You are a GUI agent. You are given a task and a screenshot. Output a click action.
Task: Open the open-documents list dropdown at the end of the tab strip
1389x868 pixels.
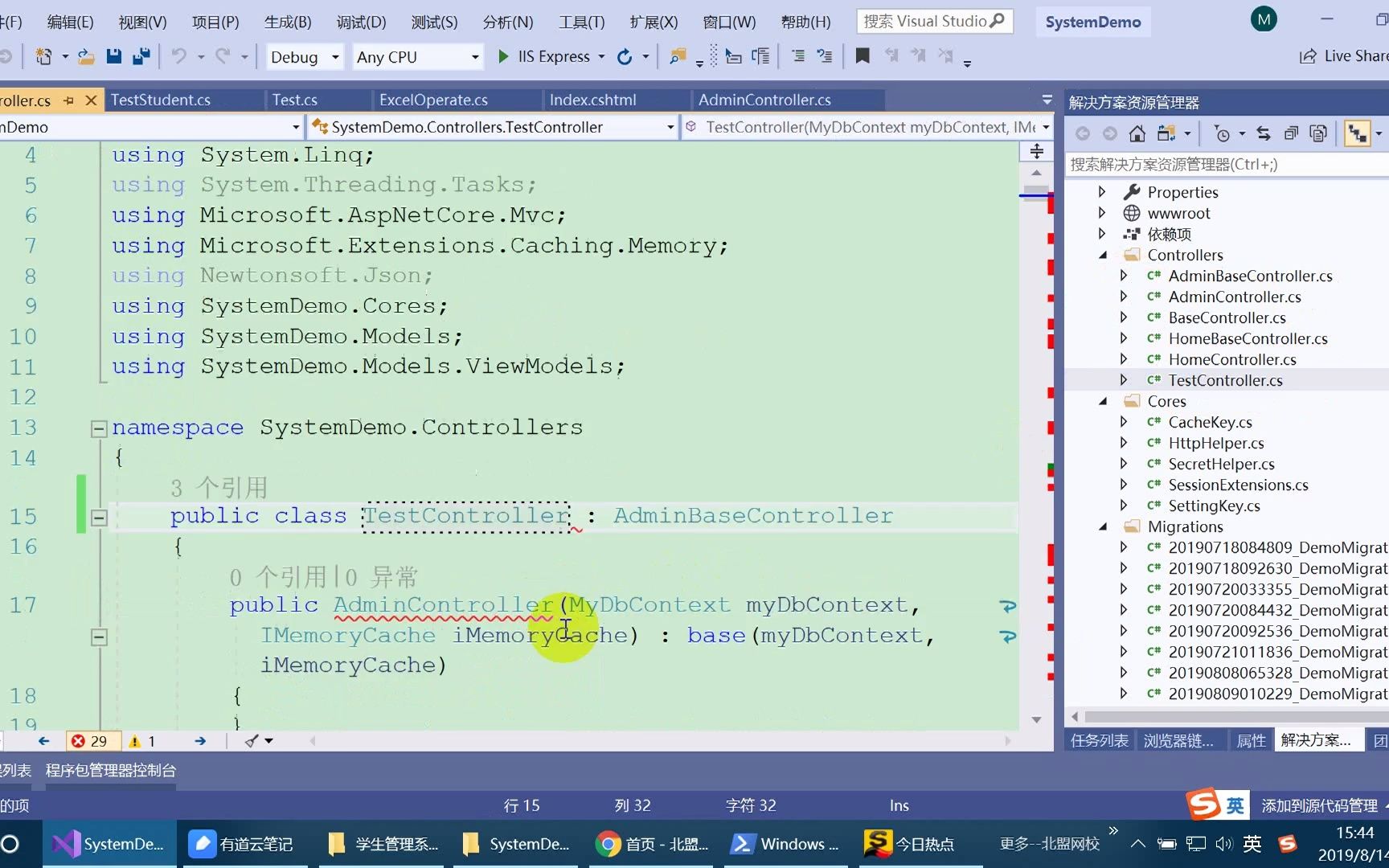click(1047, 100)
